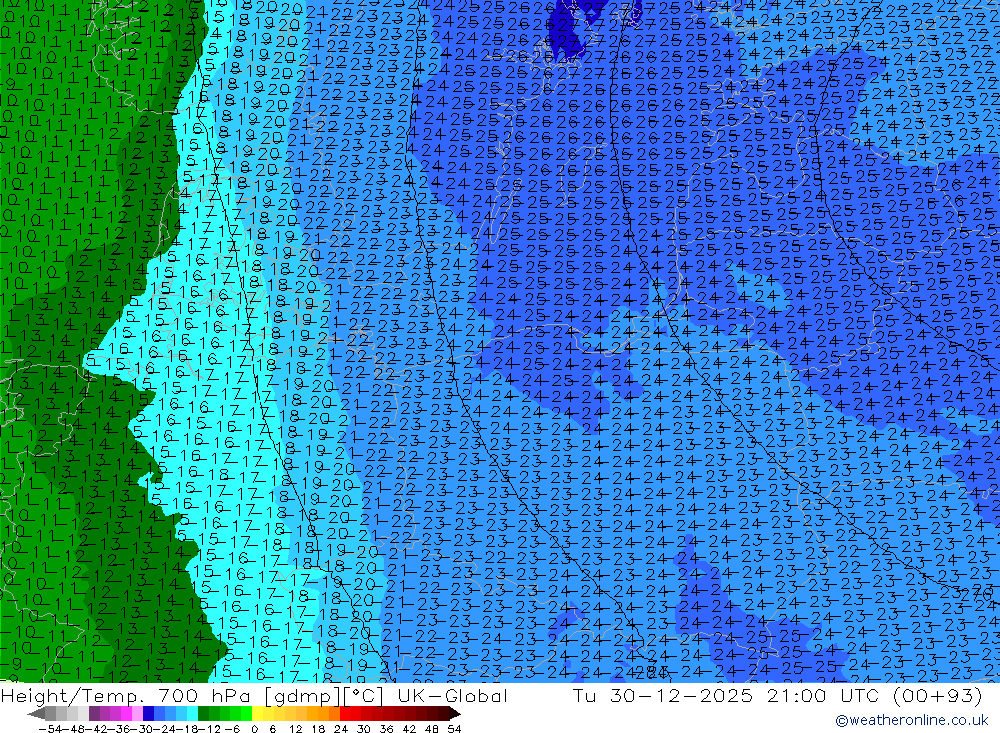Select the 'Tu 30-12-2025 21:00 UTC' timestamp

click(725, 695)
